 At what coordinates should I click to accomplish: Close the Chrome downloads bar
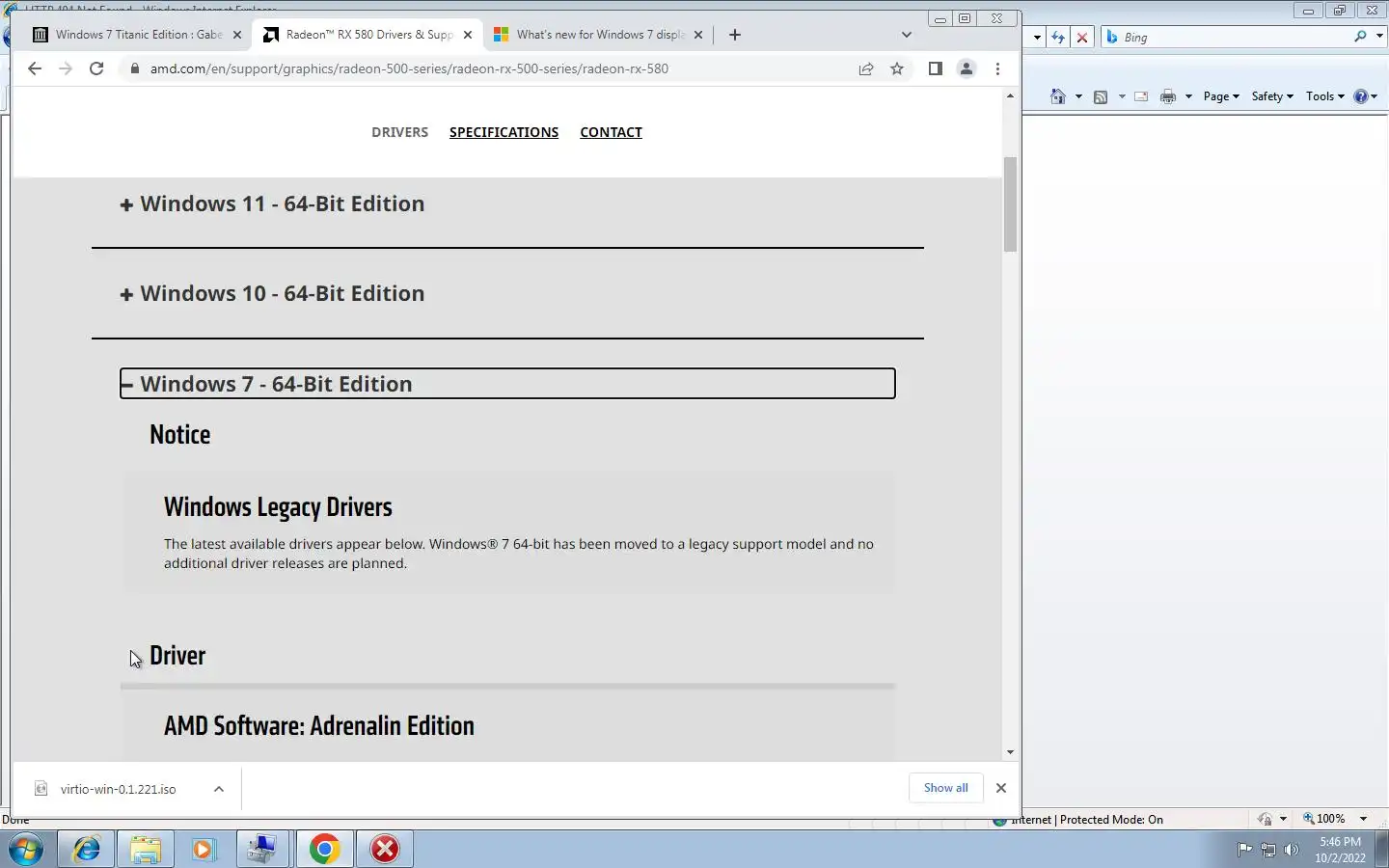1001,788
